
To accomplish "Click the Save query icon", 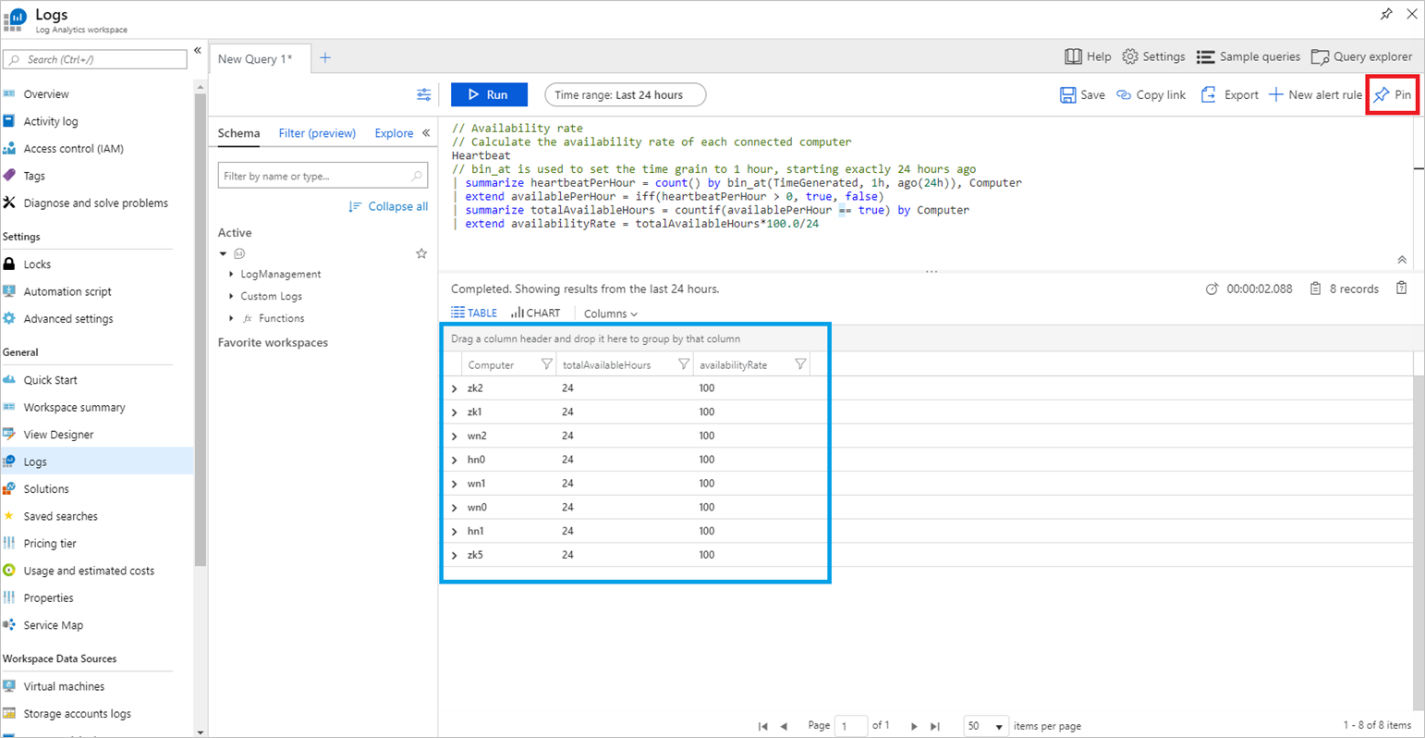I will click(x=1068, y=95).
